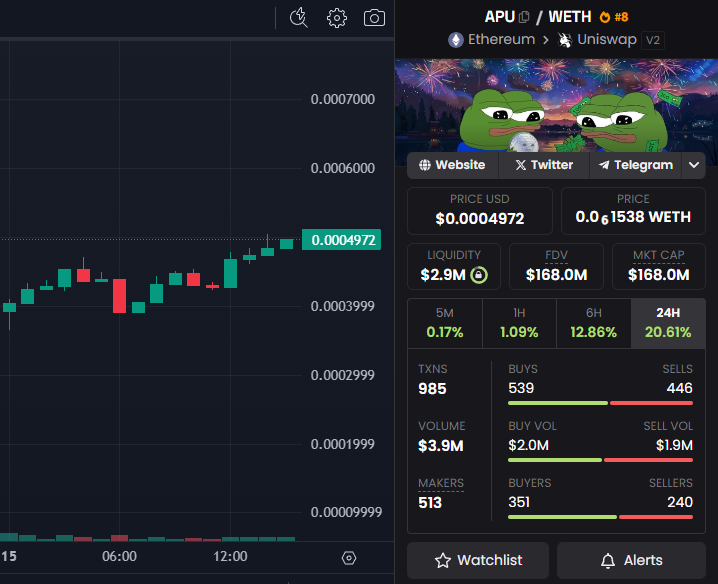The height and width of the screenshot is (584, 718).
Task: Open the Alerts button
Action: point(631,560)
